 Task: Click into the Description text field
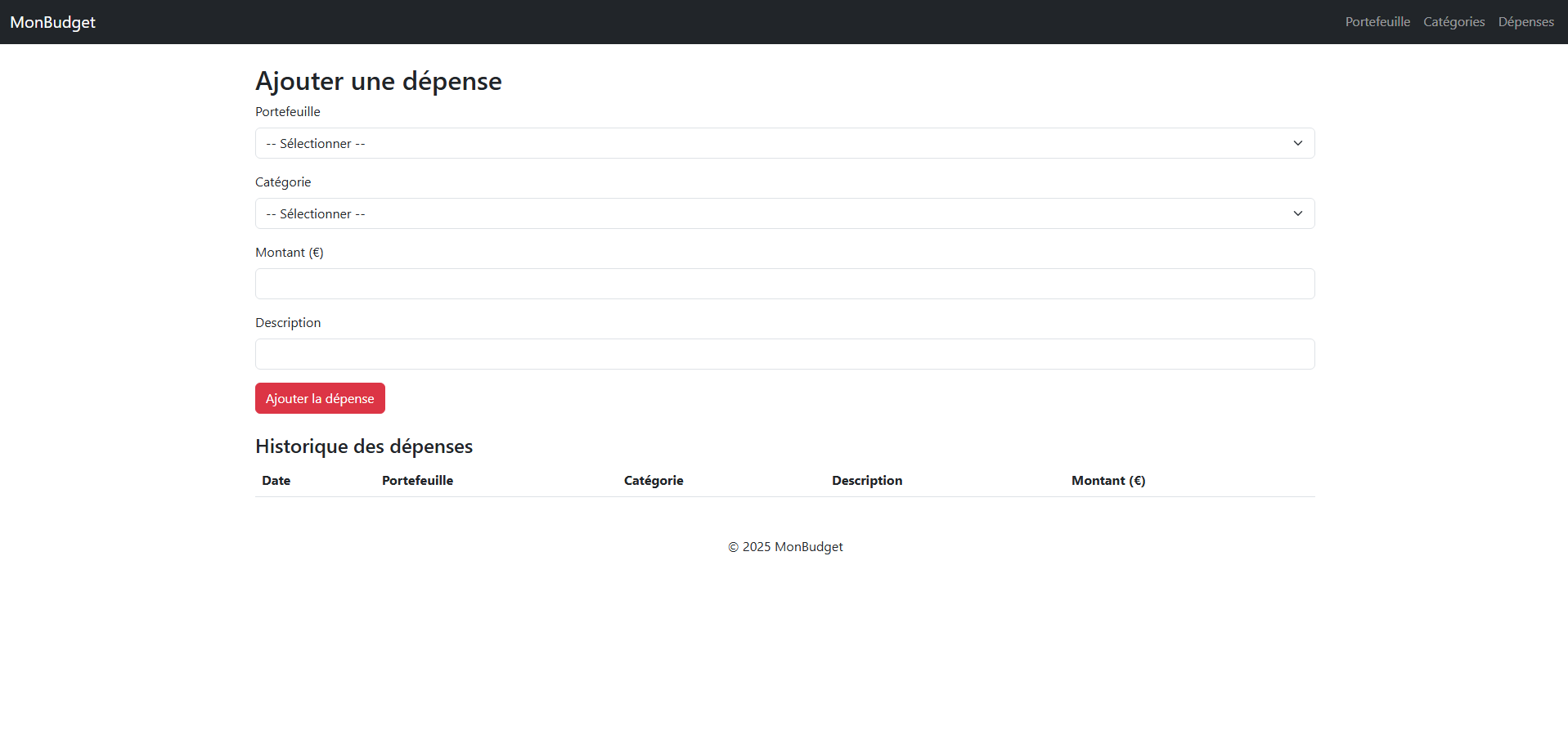point(784,354)
